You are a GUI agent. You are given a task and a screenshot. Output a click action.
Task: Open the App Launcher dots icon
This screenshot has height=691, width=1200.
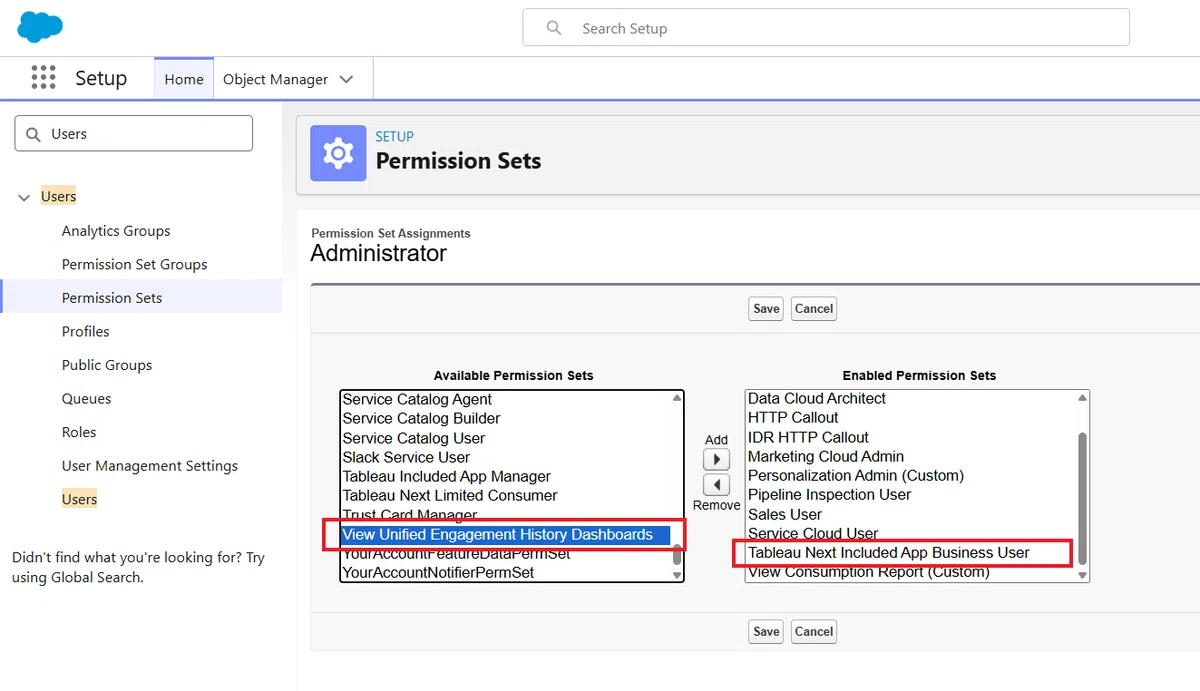coord(43,78)
